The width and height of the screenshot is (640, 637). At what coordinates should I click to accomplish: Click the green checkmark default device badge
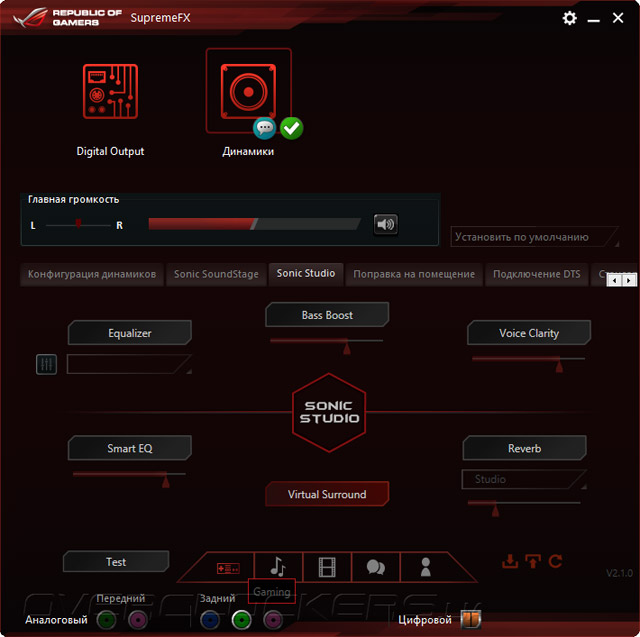tap(291, 128)
